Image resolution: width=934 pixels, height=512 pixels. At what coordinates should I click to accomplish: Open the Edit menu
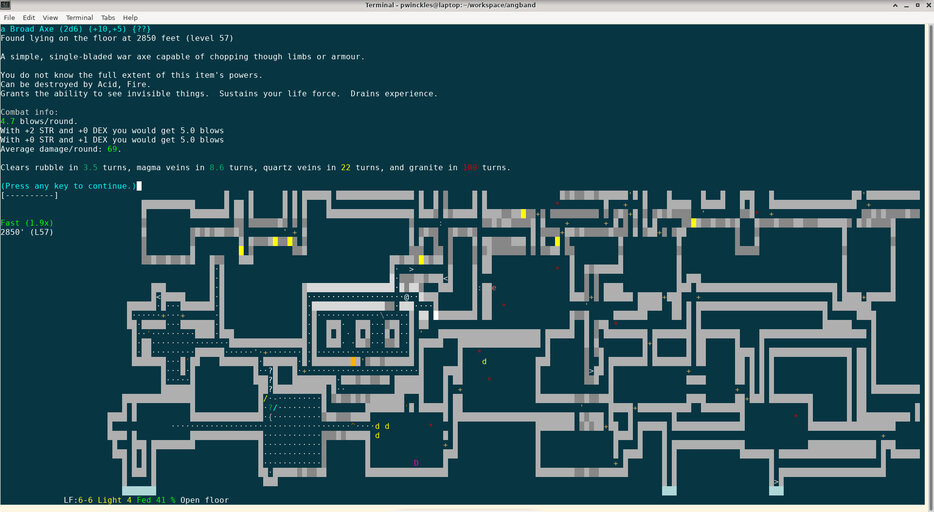pyautogui.click(x=29, y=17)
